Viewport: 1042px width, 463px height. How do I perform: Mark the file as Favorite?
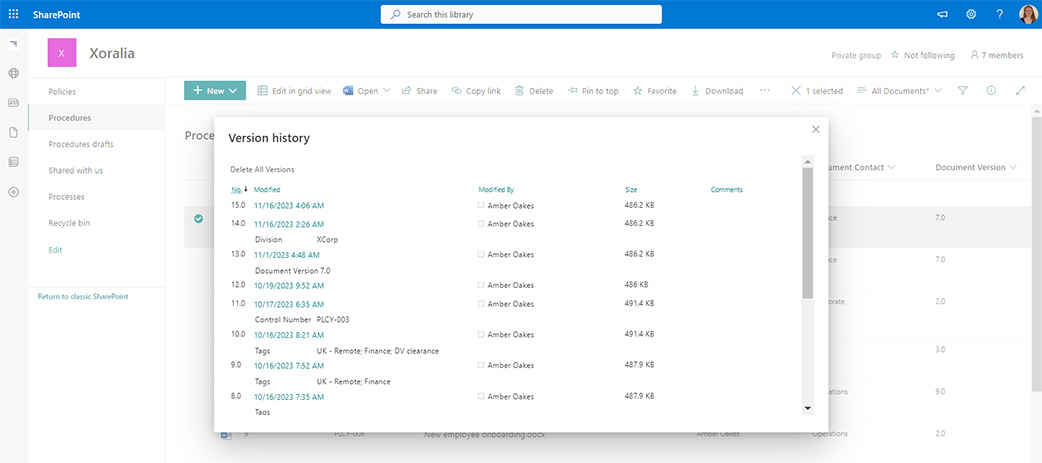(x=655, y=91)
